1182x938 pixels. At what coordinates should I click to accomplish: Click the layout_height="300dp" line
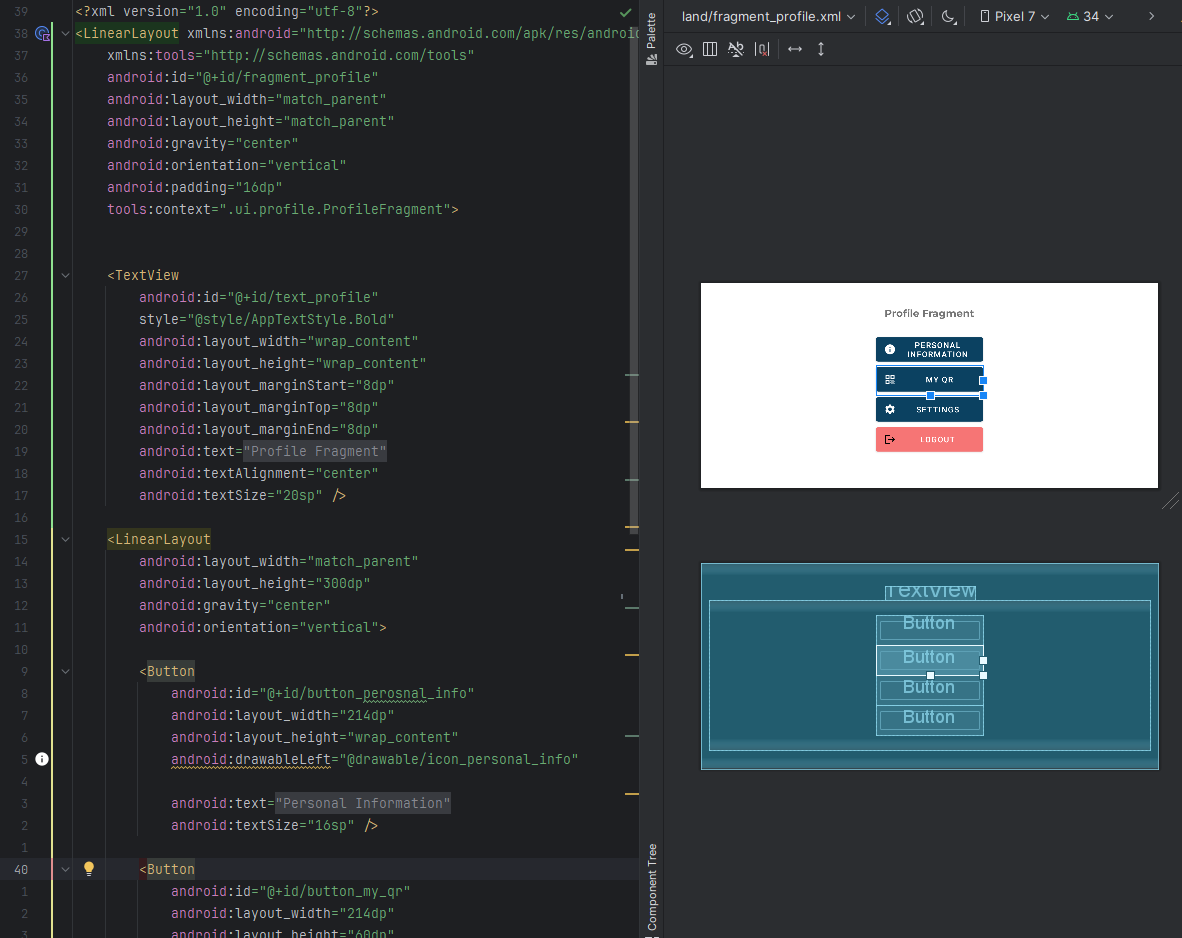coord(254,584)
